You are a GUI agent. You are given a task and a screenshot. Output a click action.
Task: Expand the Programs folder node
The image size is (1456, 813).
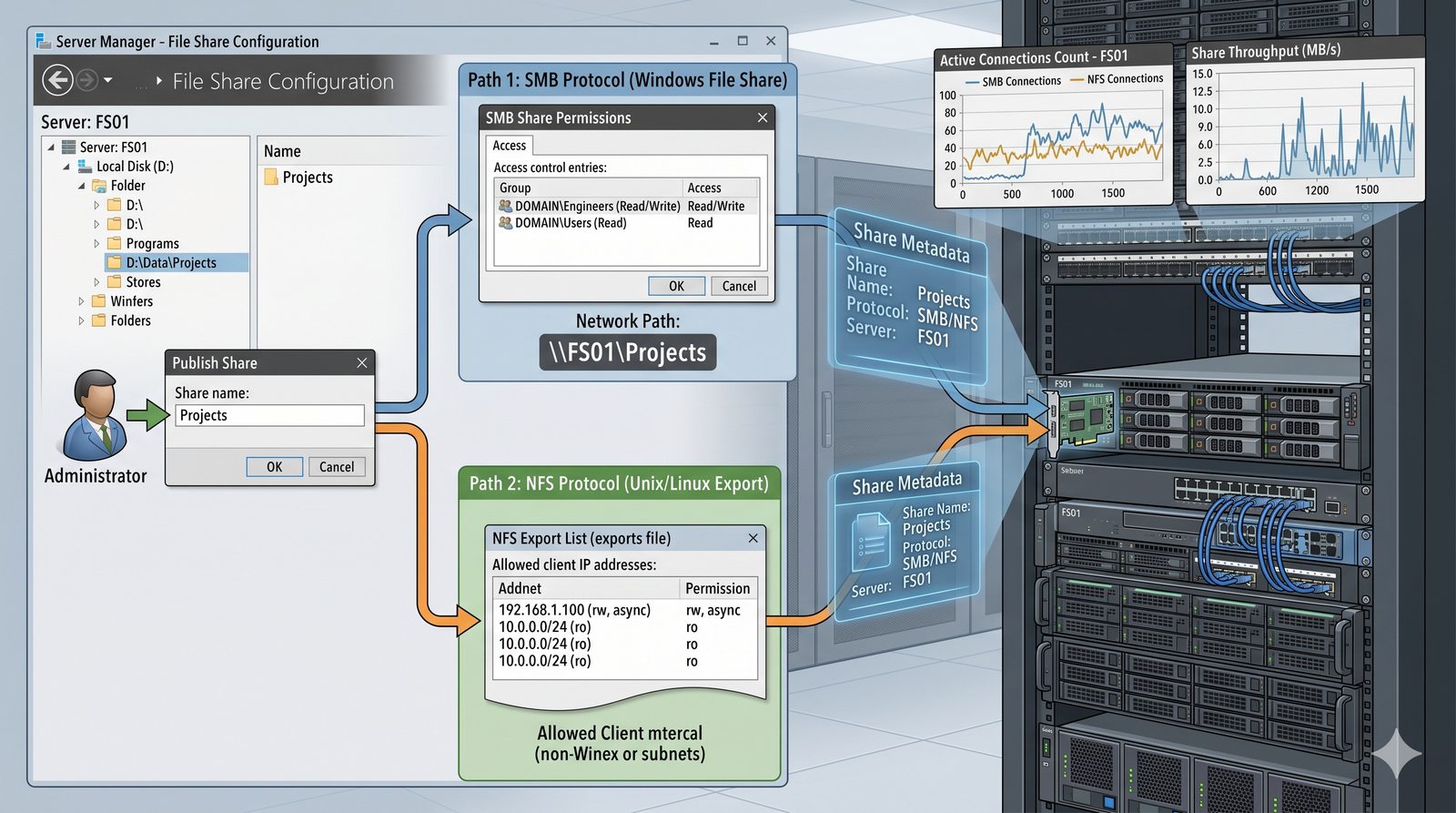[96, 243]
